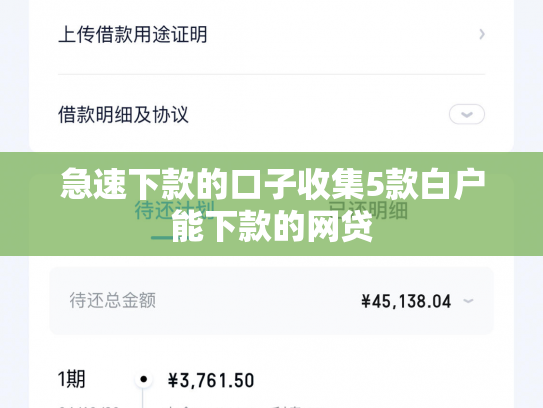The height and width of the screenshot is (408, 543).
Task: Select the 1期 timeline dot marker
Action: 143,379
